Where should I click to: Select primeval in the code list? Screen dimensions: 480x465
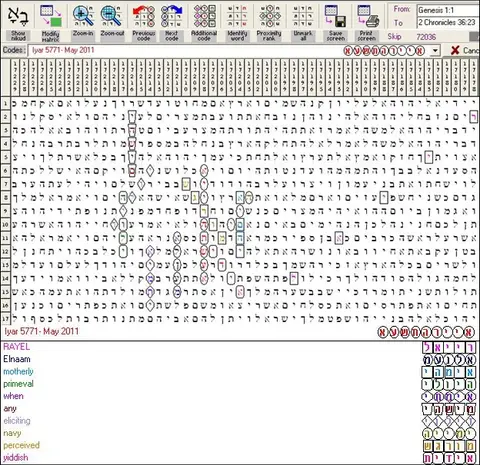(18, 384)
